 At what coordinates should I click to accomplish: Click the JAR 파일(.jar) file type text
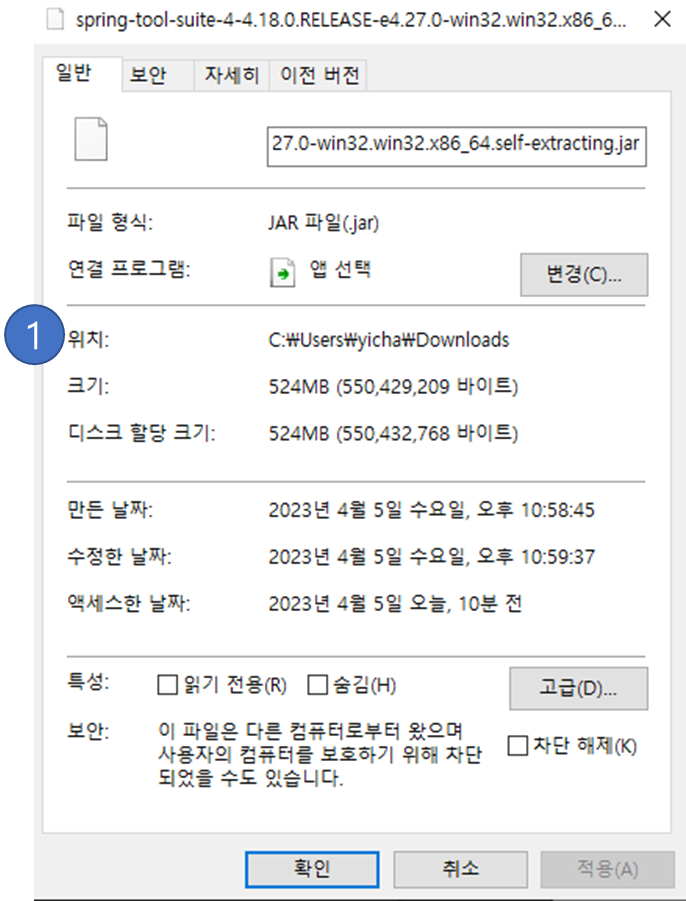[324, 222]
